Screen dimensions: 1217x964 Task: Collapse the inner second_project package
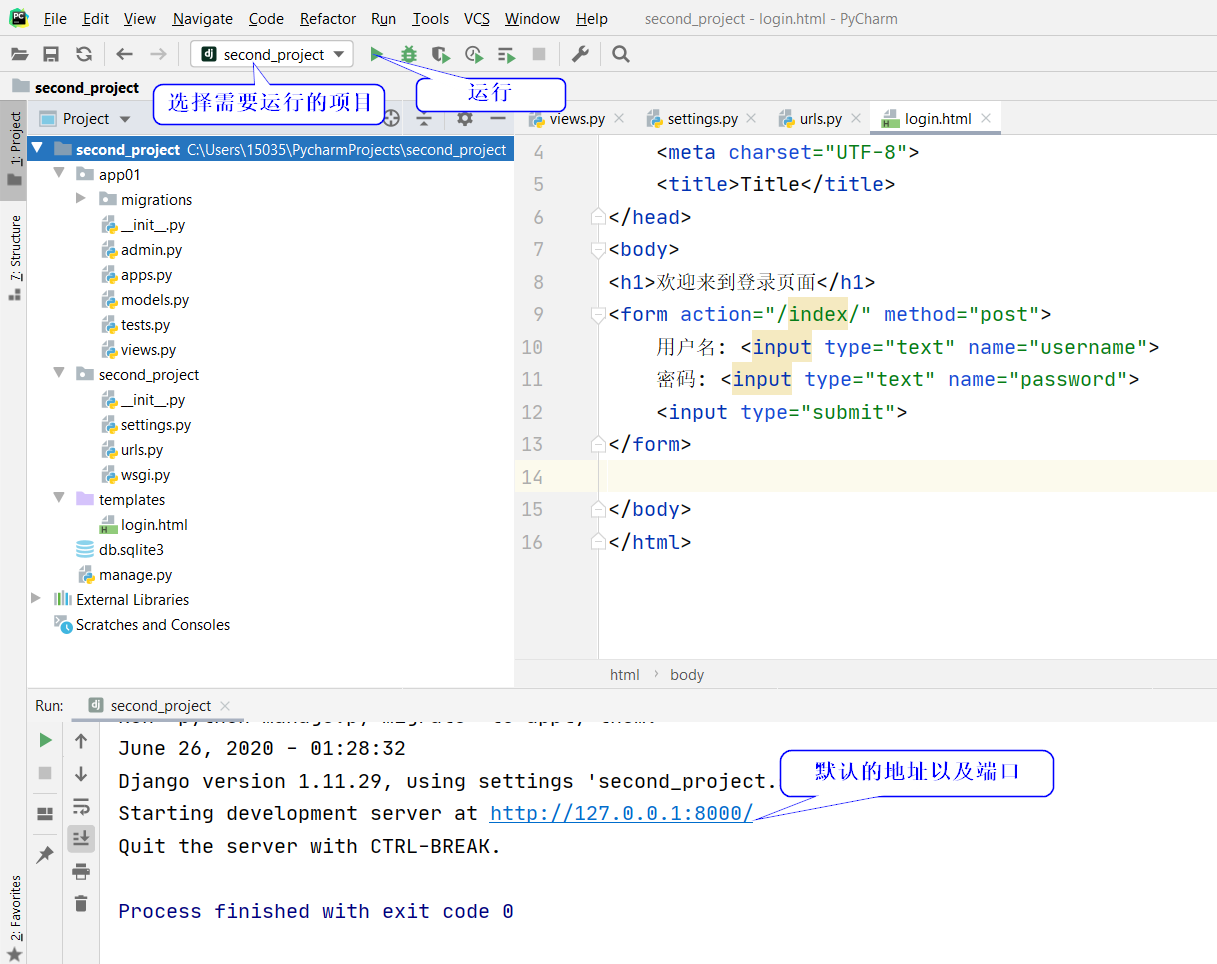pyautogui.click(x=60, y=374)
